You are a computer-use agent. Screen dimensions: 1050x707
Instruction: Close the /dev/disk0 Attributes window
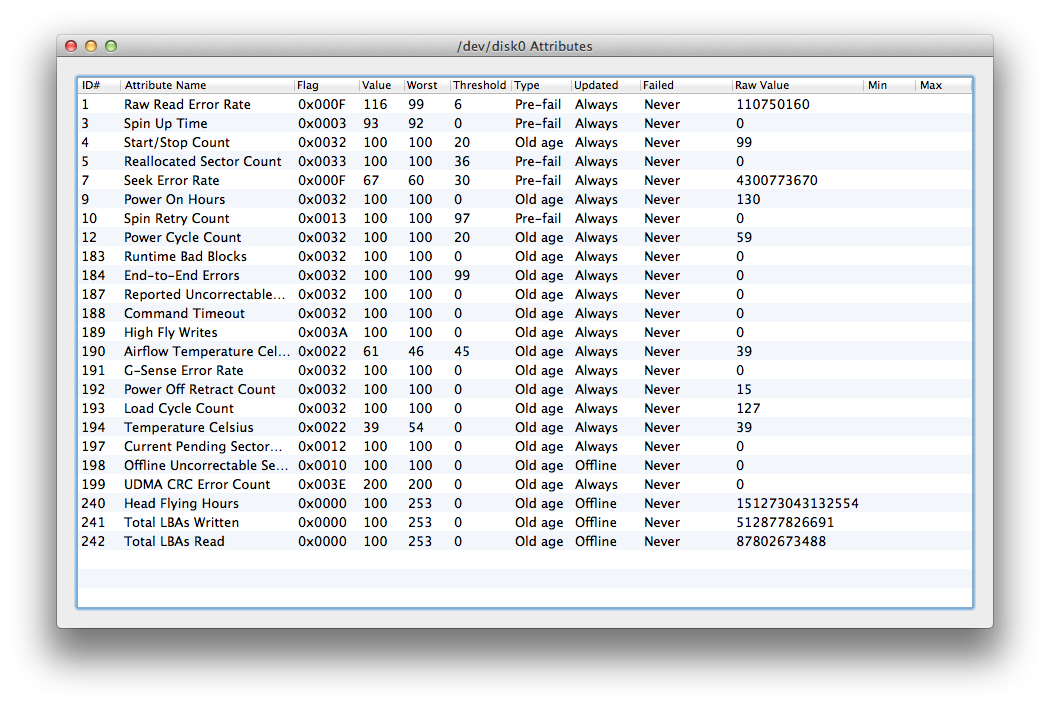[x=71, y=46]
